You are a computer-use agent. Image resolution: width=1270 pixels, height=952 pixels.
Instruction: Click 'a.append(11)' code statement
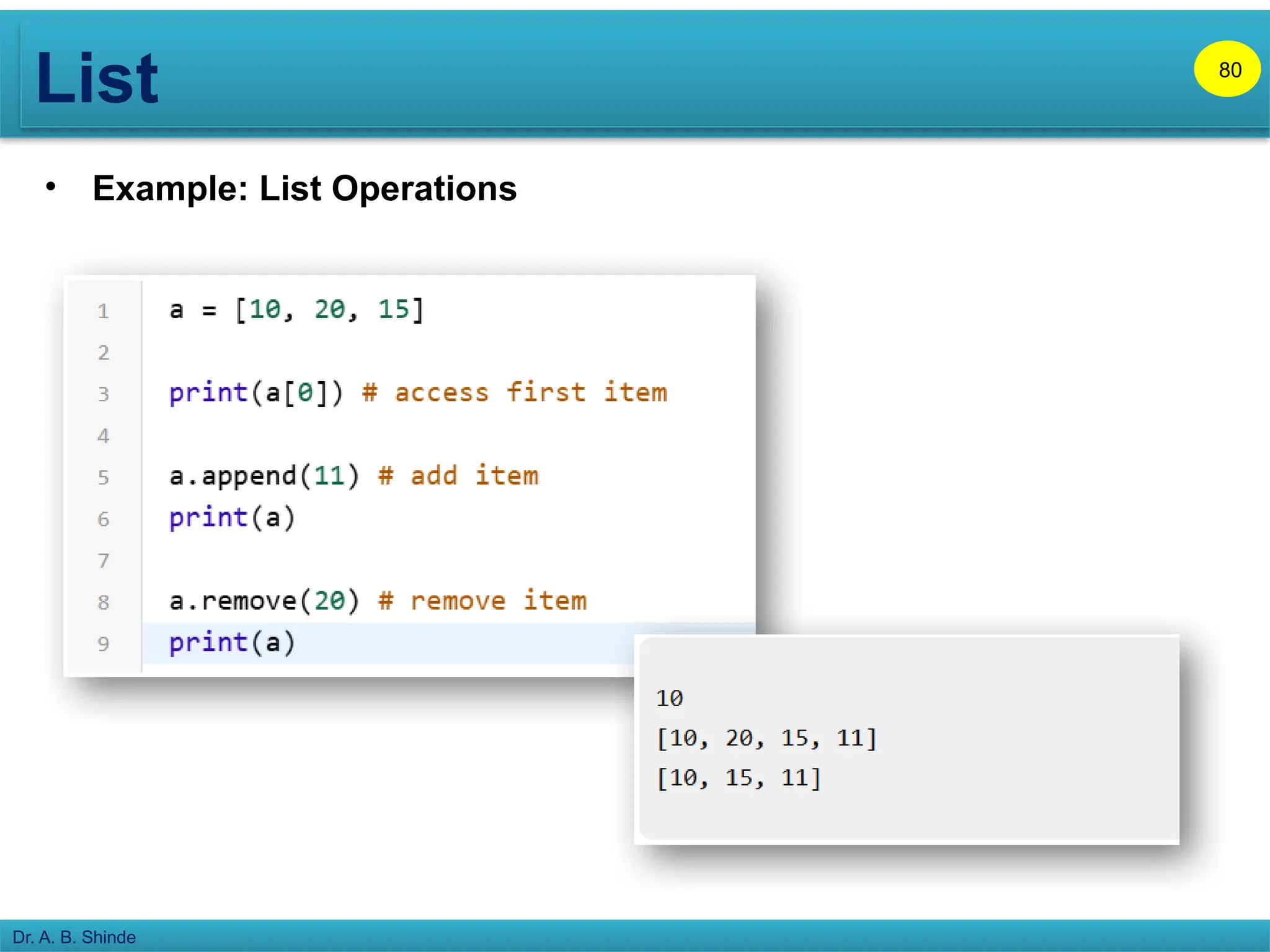click(264, 476)
